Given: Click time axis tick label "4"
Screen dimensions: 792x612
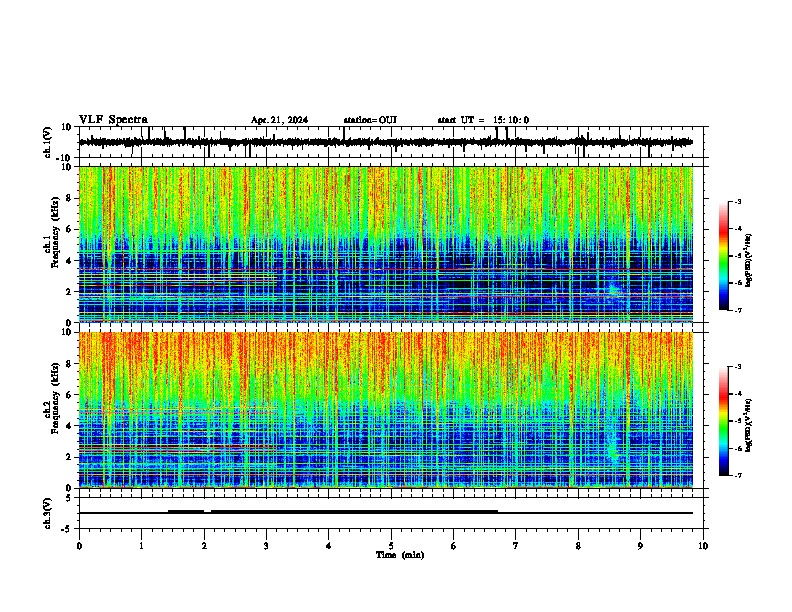Looking at the screenshot, I should [329, 546].
